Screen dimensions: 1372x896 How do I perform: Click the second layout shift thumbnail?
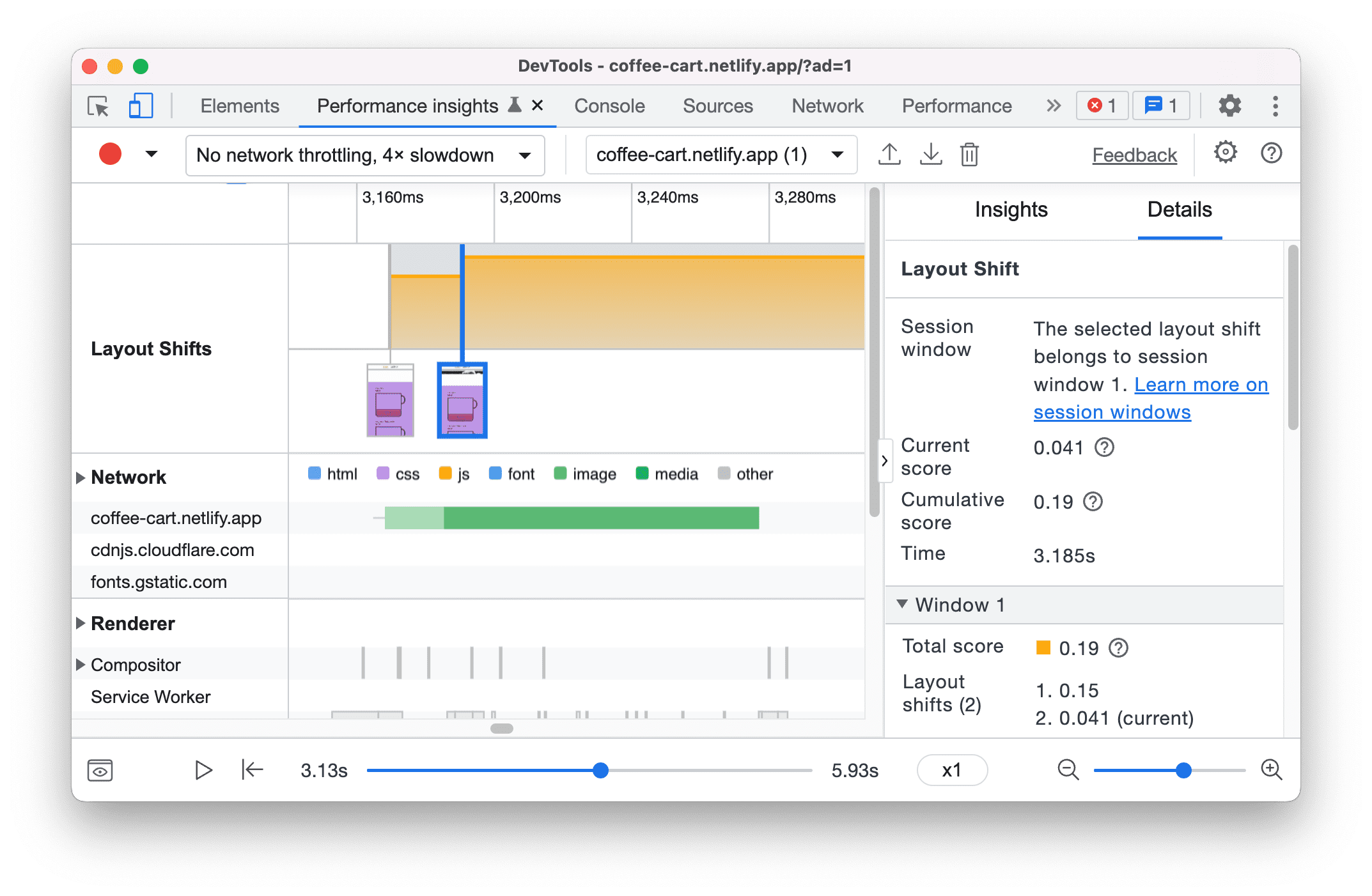pyautogui.click(x=461, y=400)
